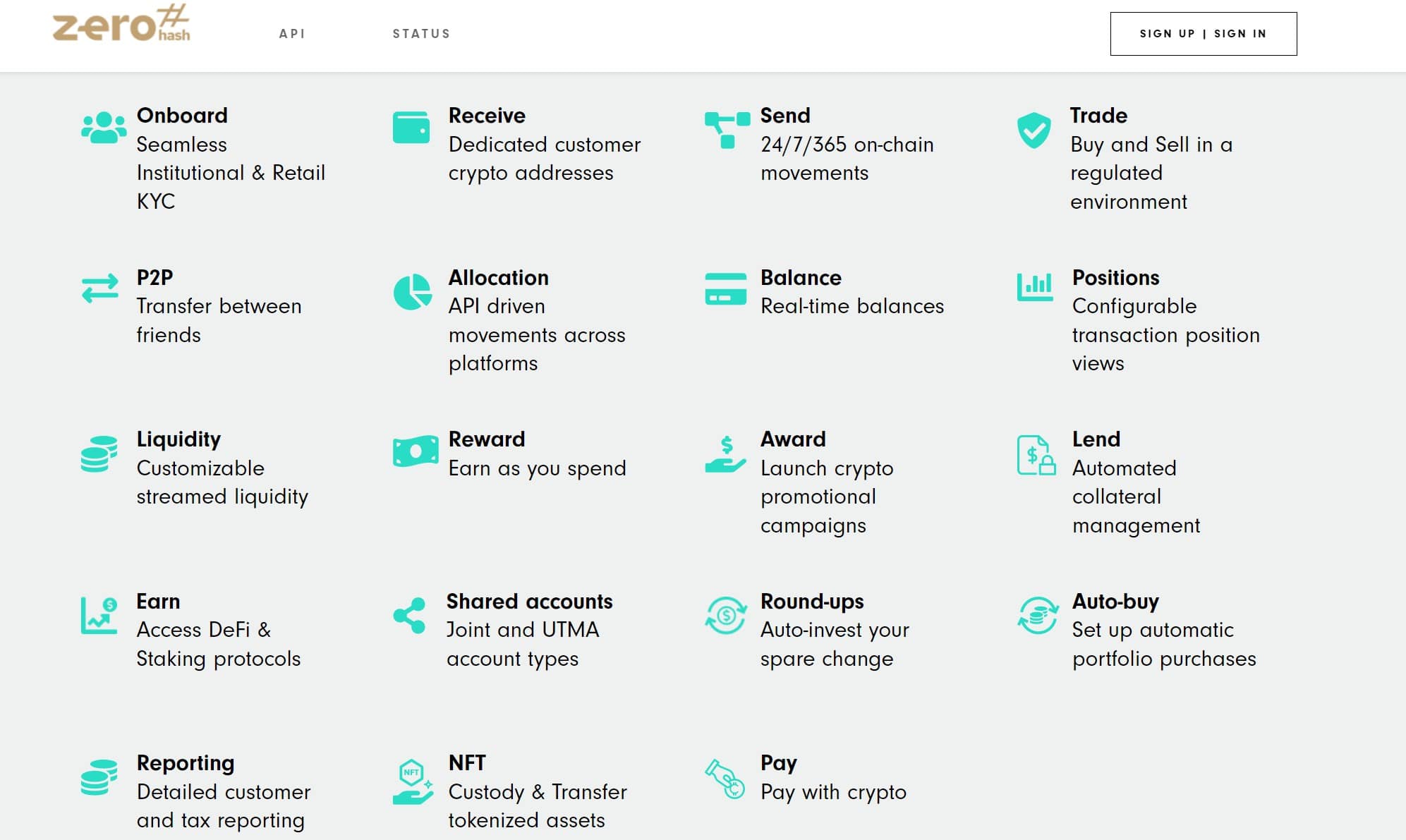Open the STATUS menu item
The image size is (1406, 840).
[421, 34]
